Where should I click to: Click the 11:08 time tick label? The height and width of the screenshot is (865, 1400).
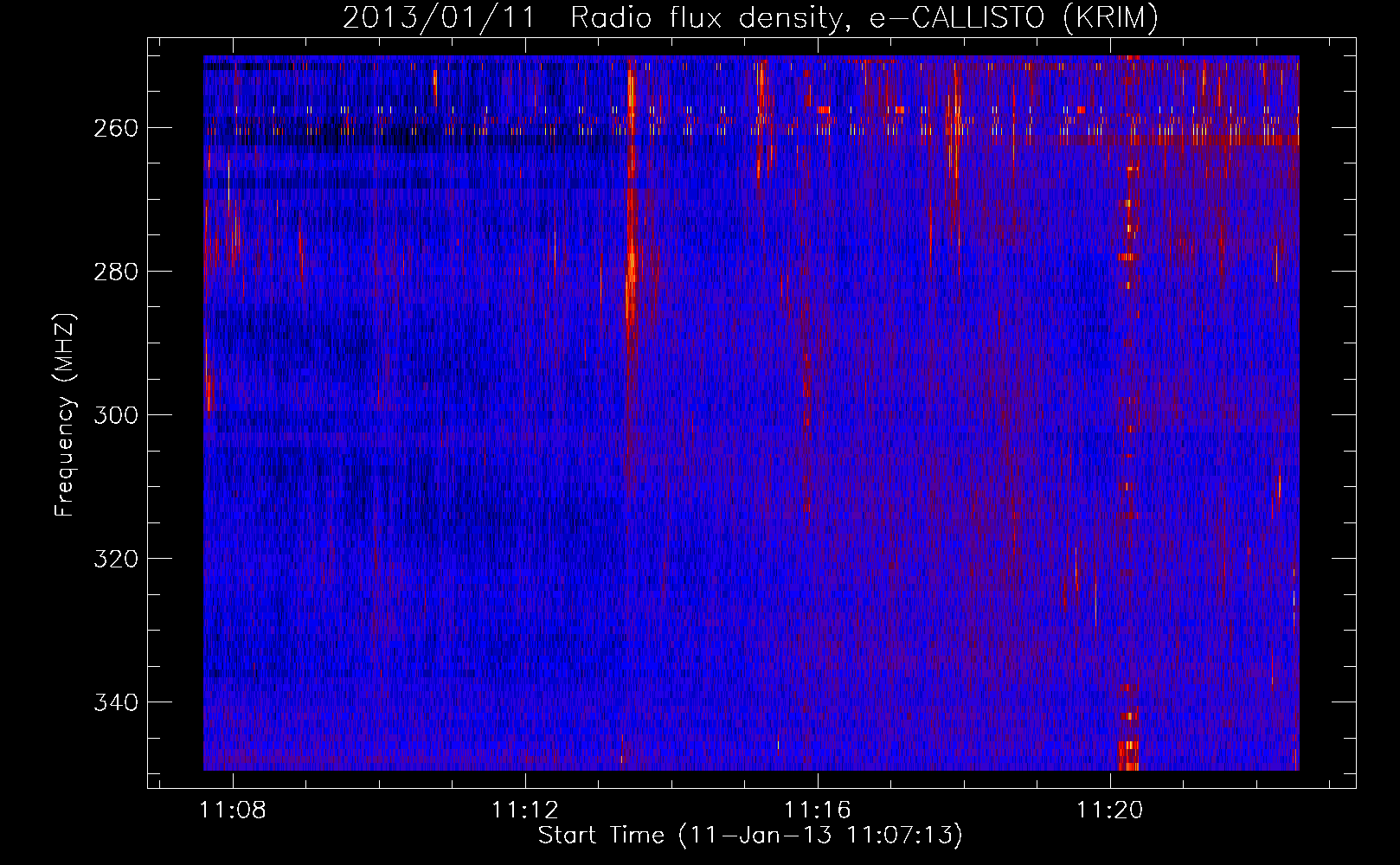[x=233, y=811]
